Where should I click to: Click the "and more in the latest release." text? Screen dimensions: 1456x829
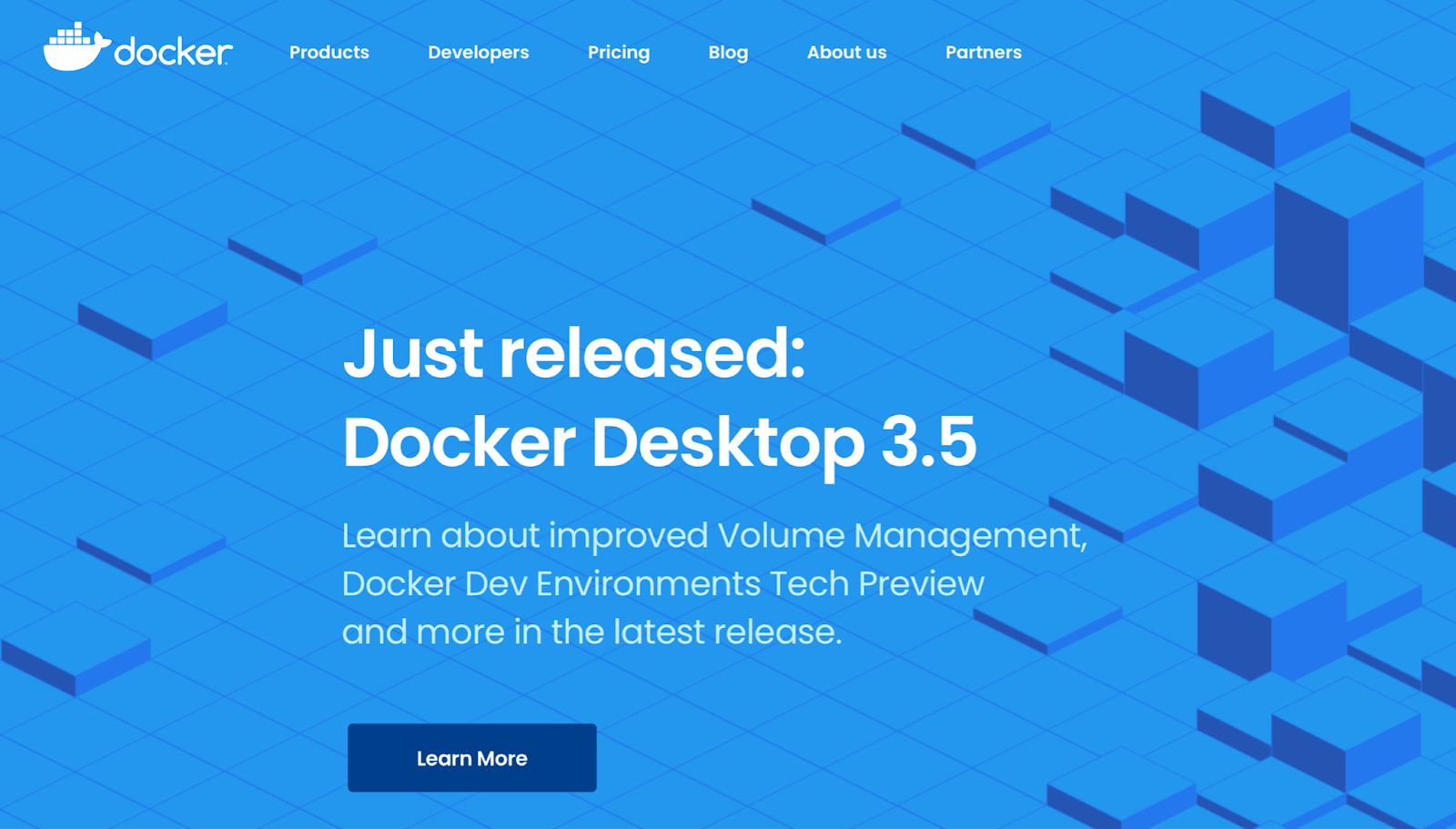point(592,632)
